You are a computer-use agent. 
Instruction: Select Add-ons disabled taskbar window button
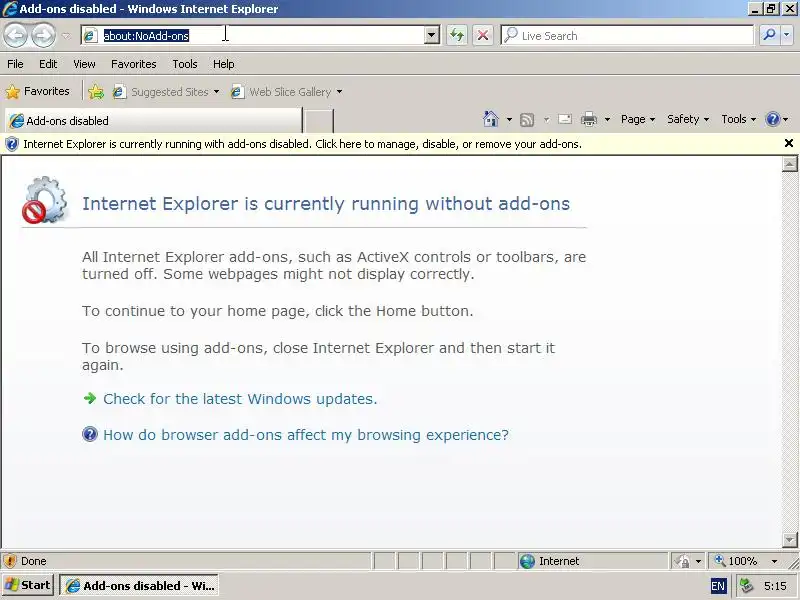[139, 586]
